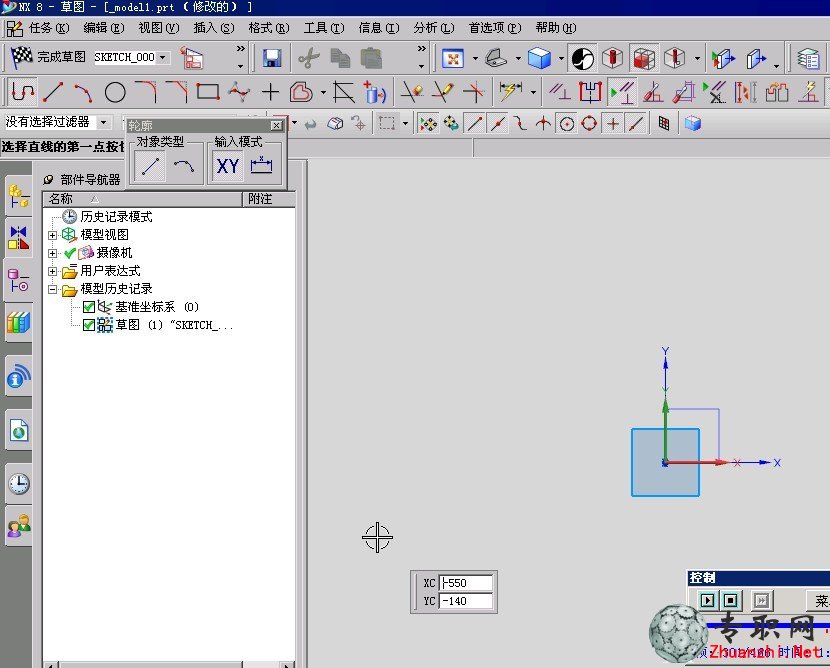Open the Assembly Navigator sidebar tab
The image size is (830, 668).
[x=19, y=196]
